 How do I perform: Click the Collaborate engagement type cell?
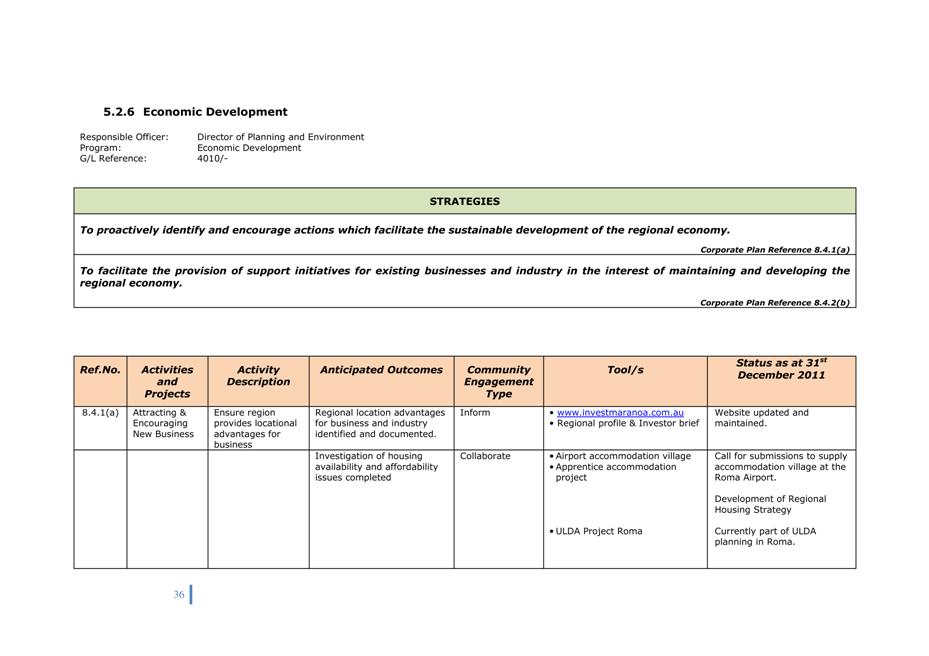(485, 456)
